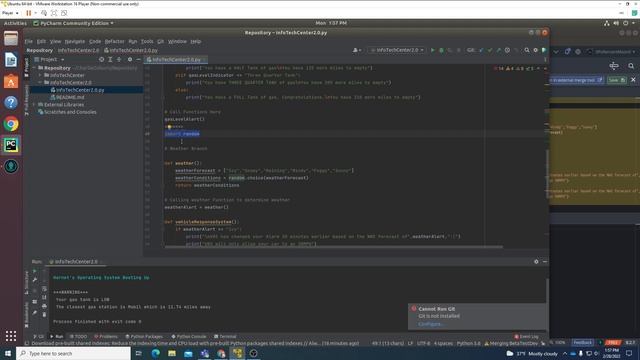
Task: Start debugging with the green bug icon
Action: click(x=441, y=50)
